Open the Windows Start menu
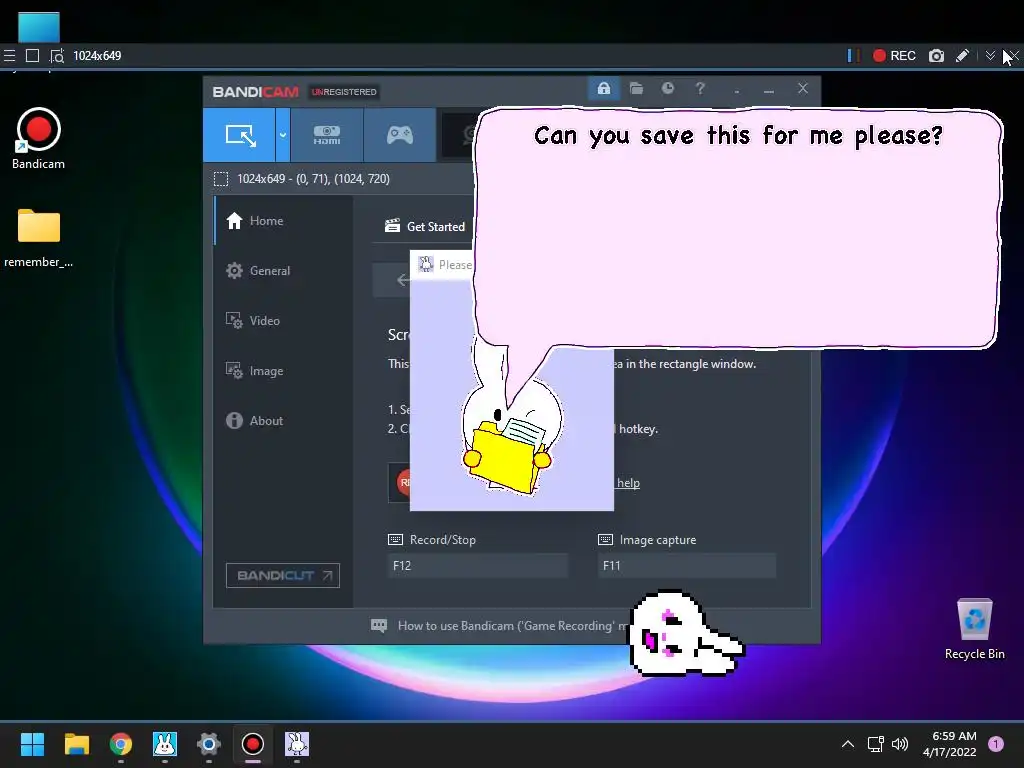The height and width of the screenshot is (768, 1024). (32, 744)
